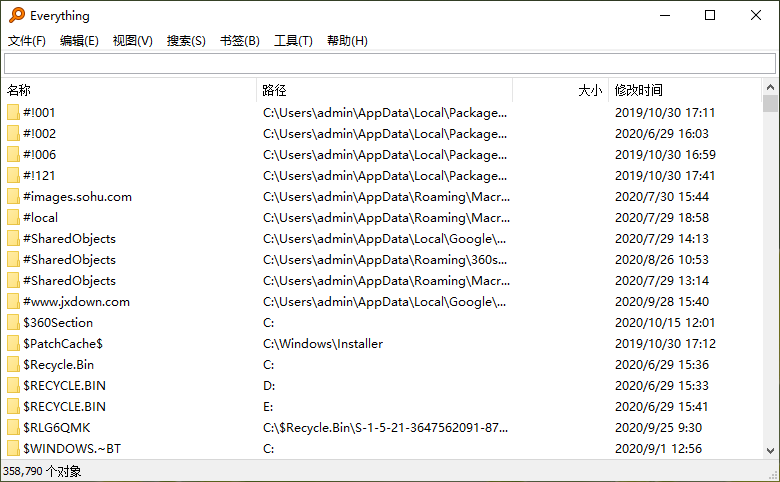Select the $360Section entry
The width and height of the screenshot is (780, 482).
click(x=58, y=323)
